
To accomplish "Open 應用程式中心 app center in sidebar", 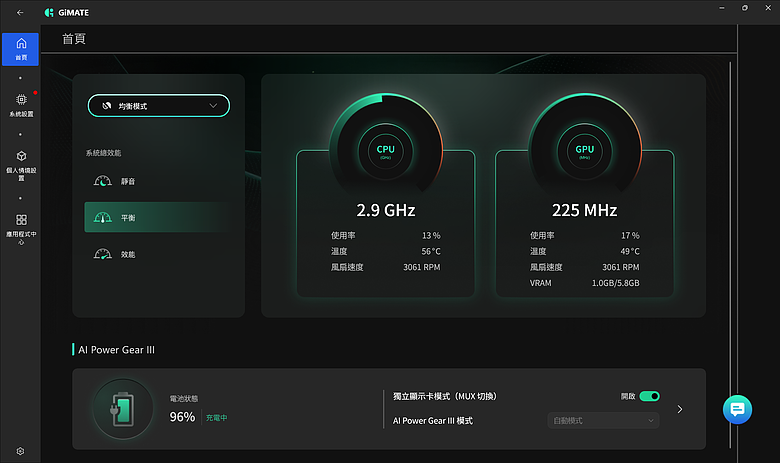I will pyautogui.click(x=21, y=229).
